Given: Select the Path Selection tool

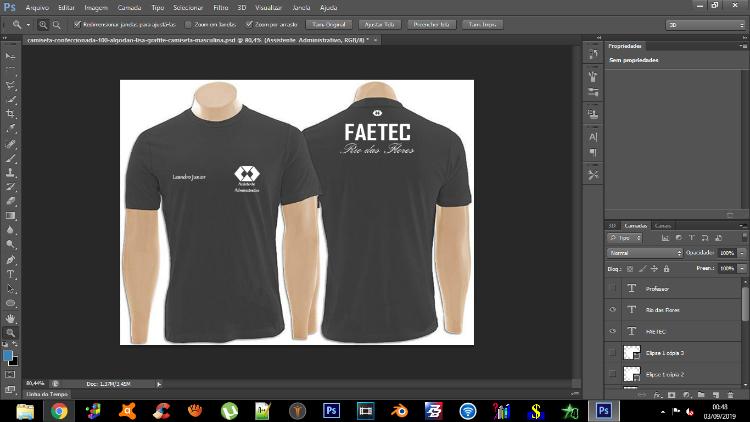Looking at the screenshot, I should pyautogui.click(x=11, y=289).
